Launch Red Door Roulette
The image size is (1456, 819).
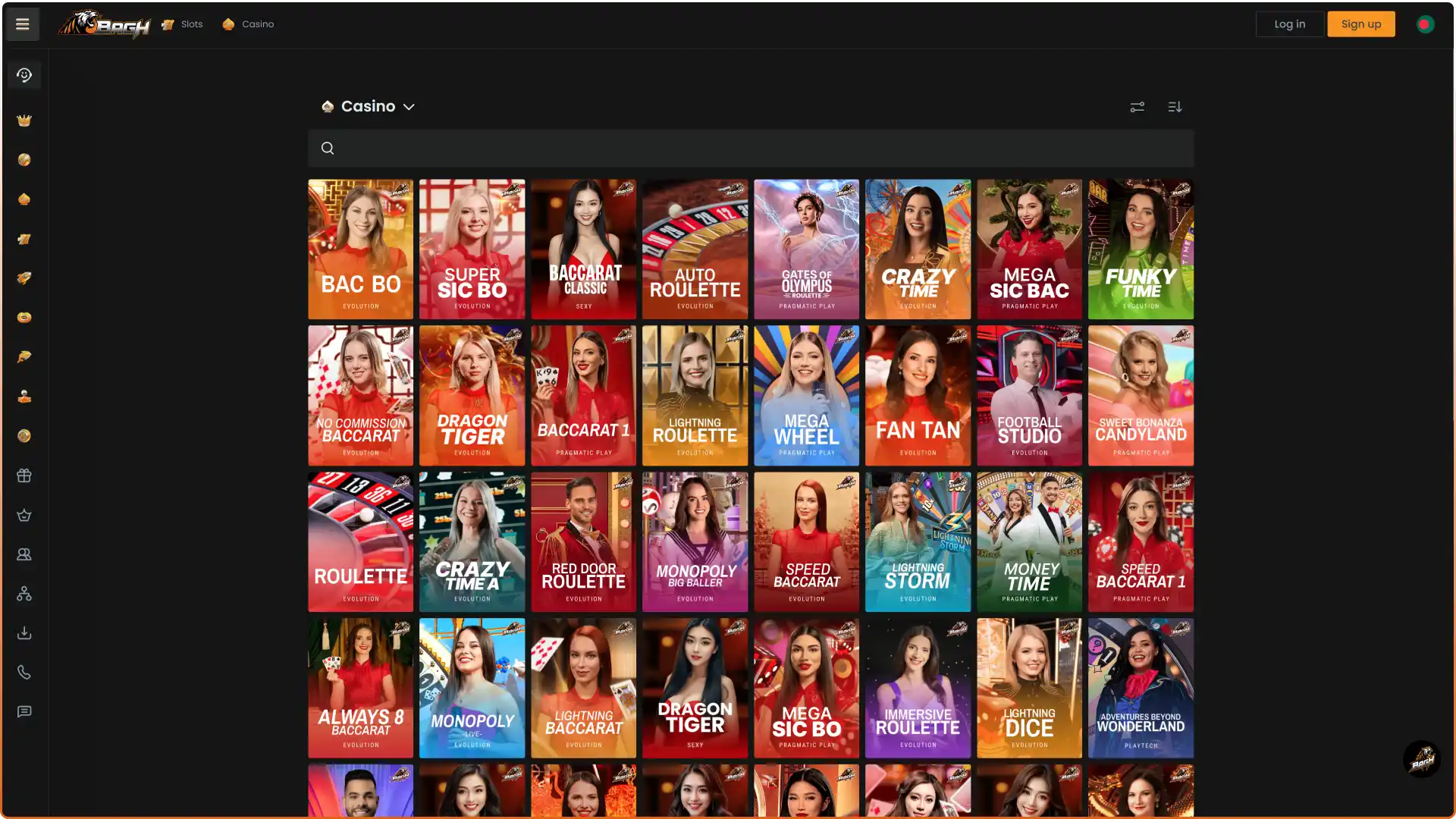584,542
